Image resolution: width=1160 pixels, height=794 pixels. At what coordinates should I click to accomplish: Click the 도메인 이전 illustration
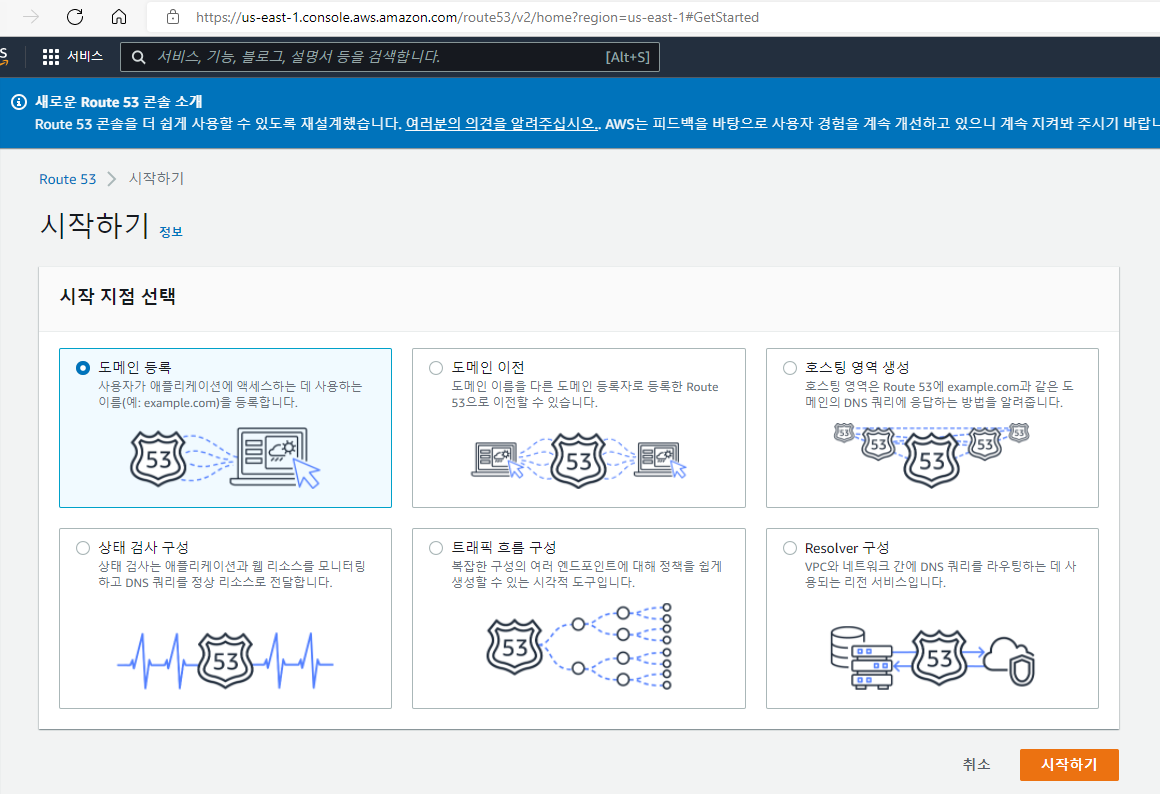(579, 460)
